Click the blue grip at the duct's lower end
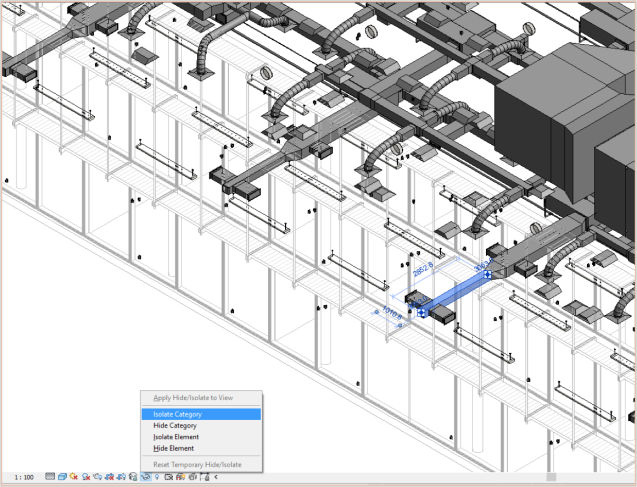This screenshot has height=487, width=637. pyautogui.click(x=422, y=312)
